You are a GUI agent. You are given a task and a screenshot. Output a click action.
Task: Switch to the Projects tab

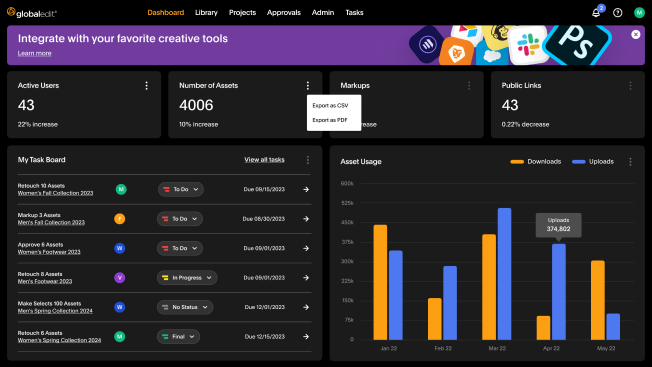242,13
